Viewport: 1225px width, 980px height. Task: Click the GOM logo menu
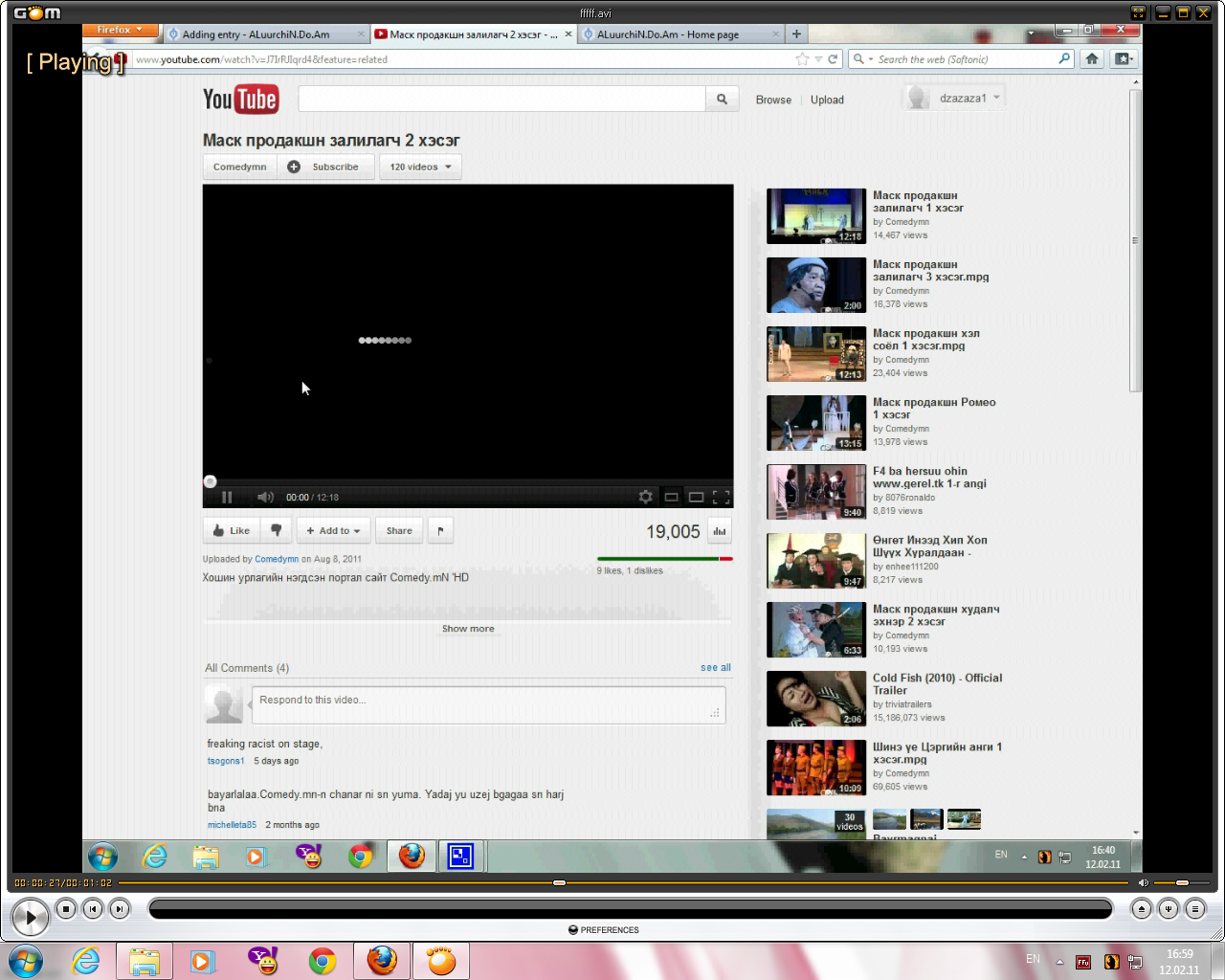(x=37, y=12)
